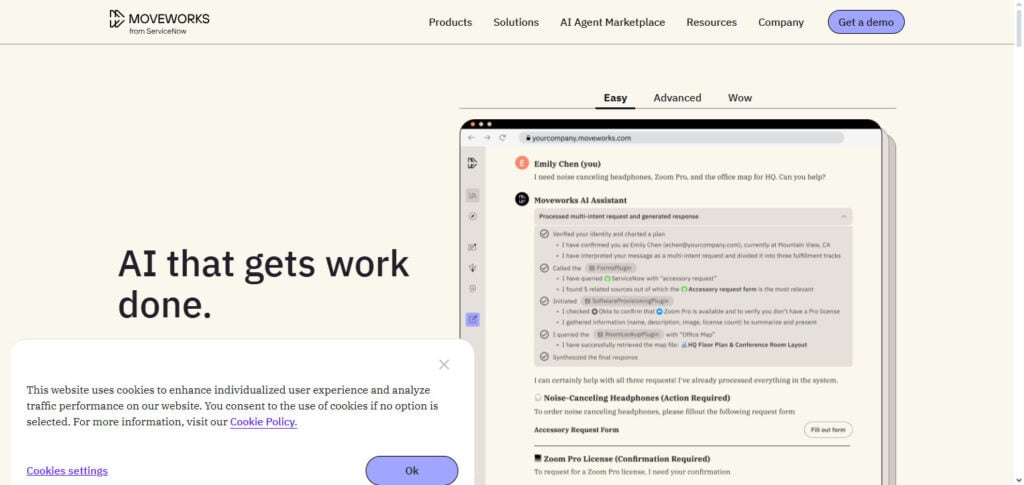Click the Get a demo button
The height and width of the screenshot is (485, 1024).
click(x=866, y=22)
